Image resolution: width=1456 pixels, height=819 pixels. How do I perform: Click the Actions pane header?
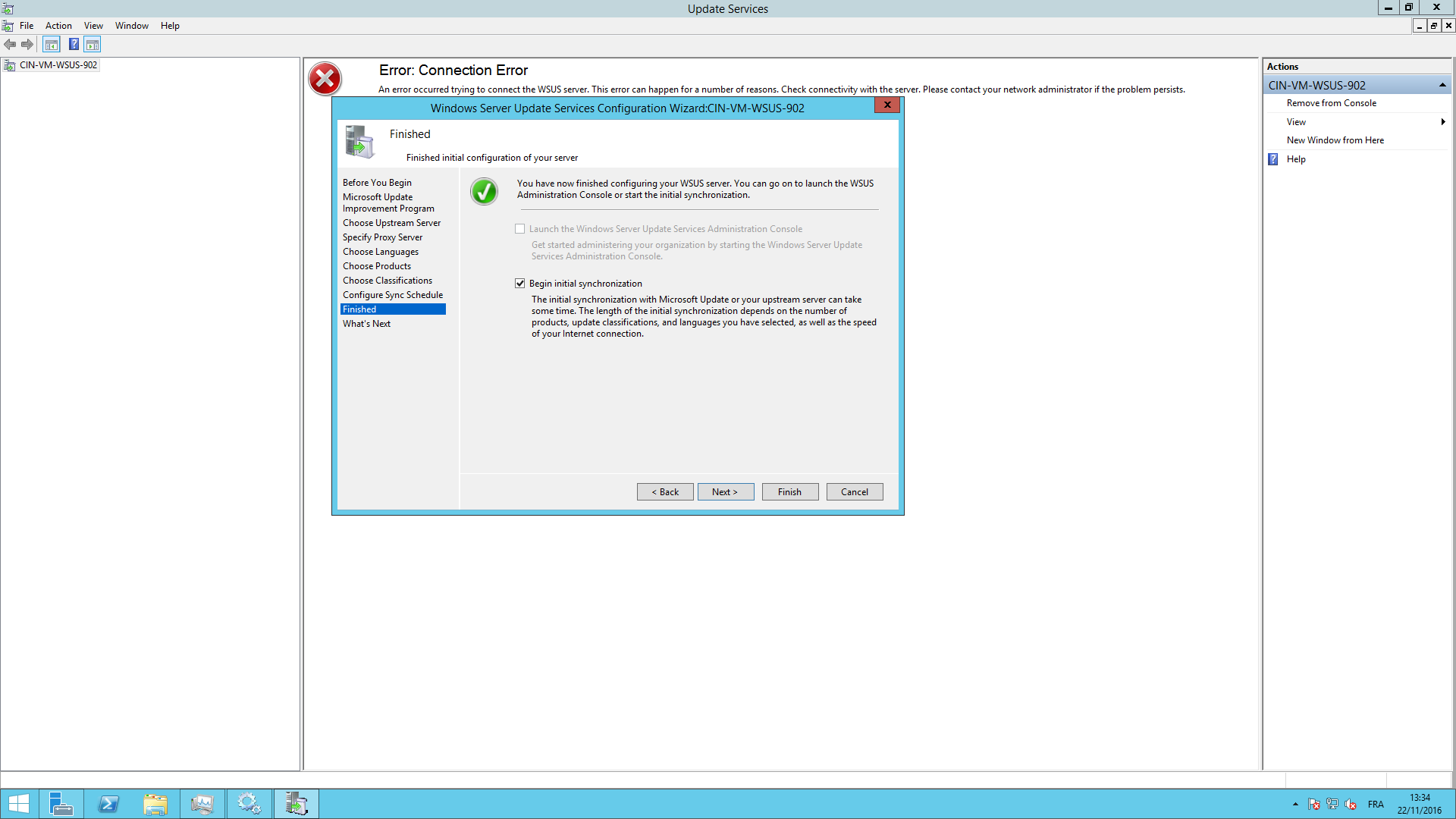point(1357,67)
